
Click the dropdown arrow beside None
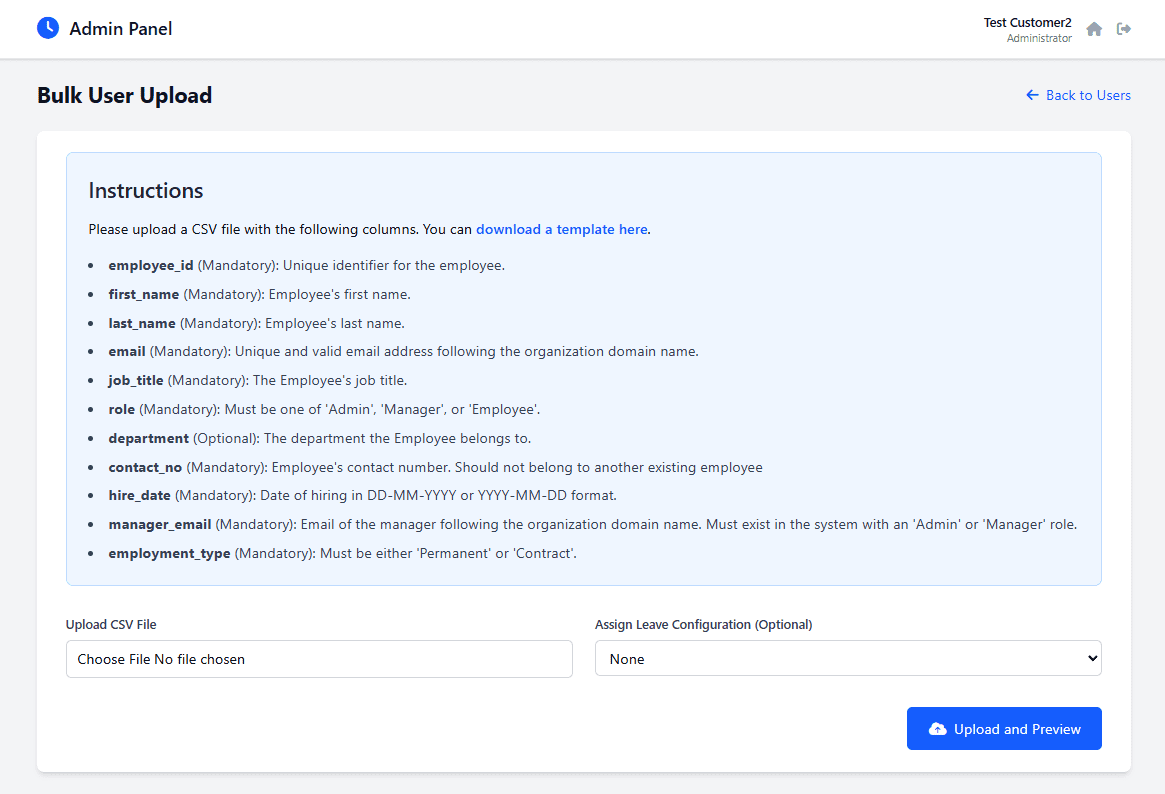tap(1091, 659)
